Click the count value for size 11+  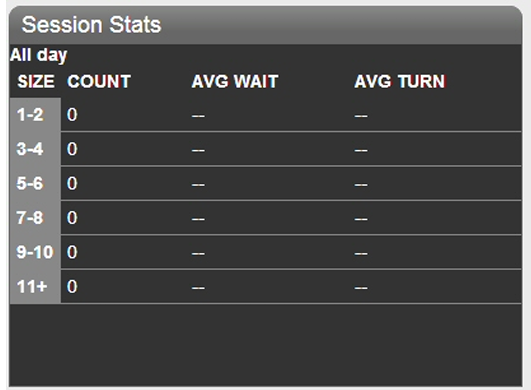click(x=72, y=287)
